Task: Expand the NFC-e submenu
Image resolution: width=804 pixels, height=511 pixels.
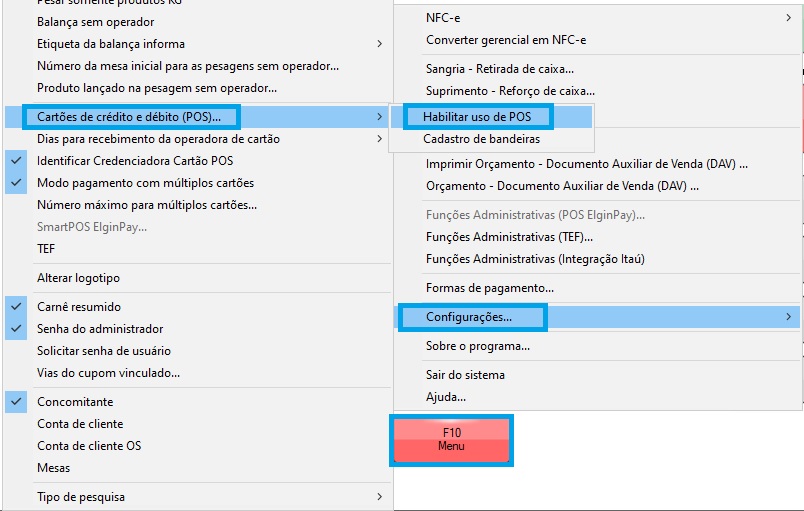Action: click(x=600, y=18)
